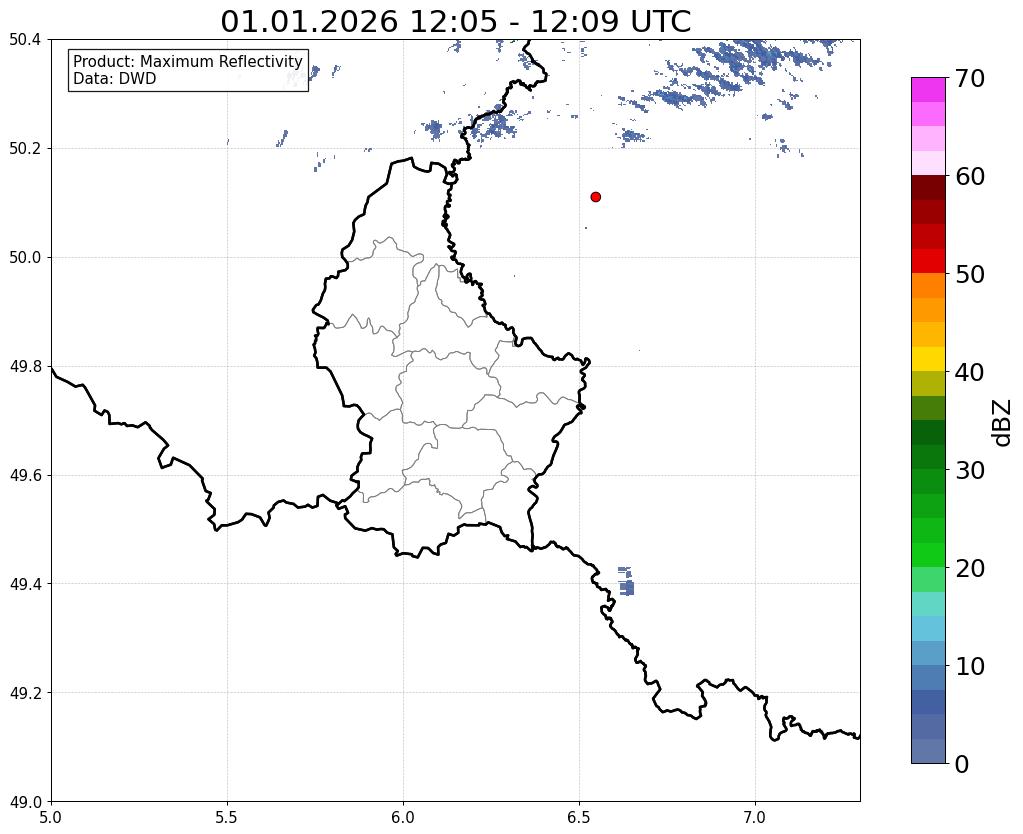Click the latitude label 50.2

[x=25, y=149]
